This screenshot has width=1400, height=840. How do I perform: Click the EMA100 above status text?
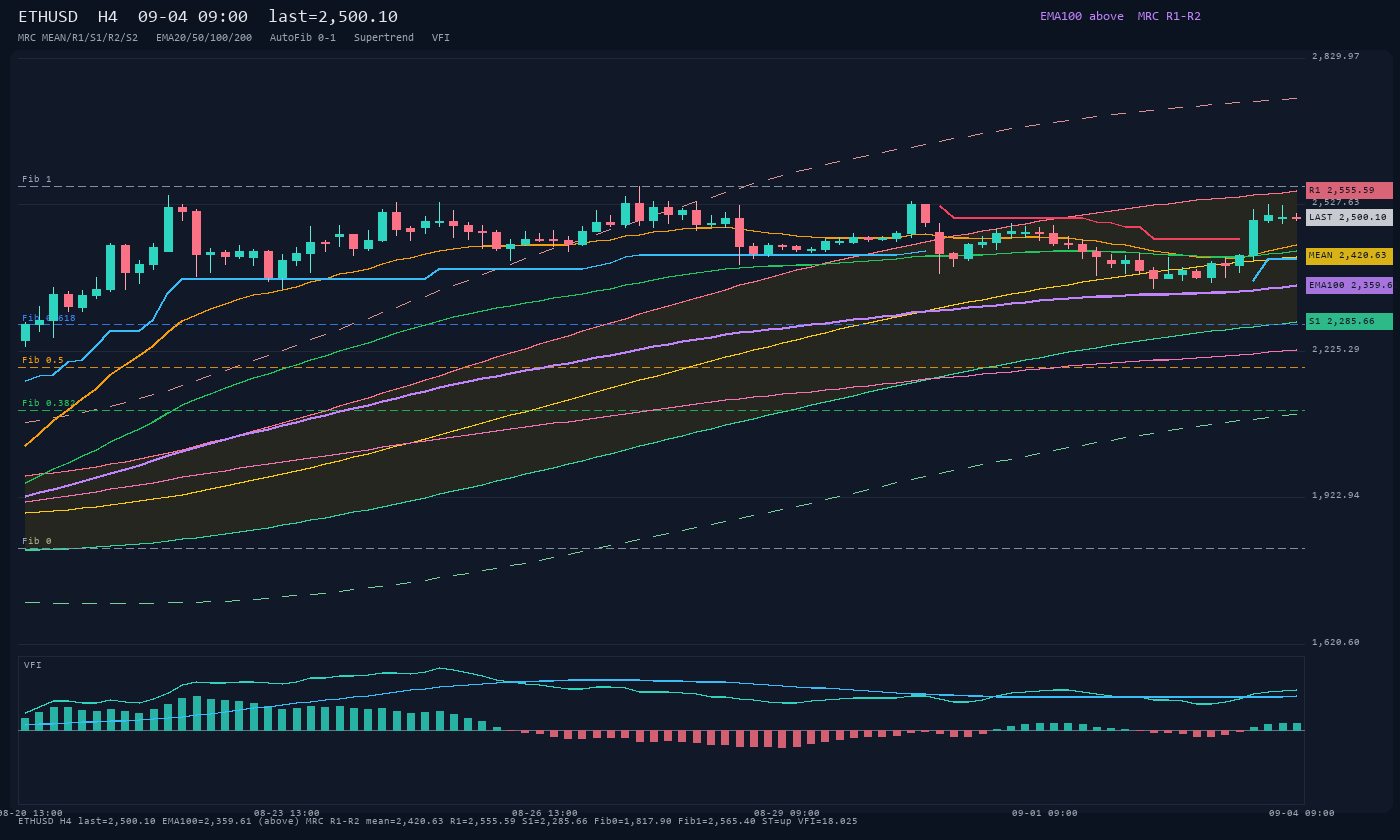pyautogui.click(x=1082, y=16)
